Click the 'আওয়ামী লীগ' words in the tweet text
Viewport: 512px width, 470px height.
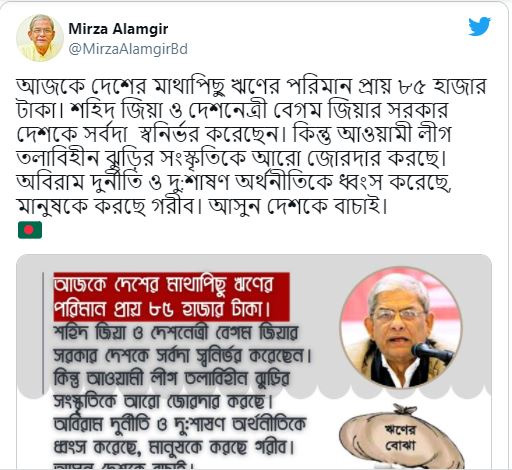394,135
